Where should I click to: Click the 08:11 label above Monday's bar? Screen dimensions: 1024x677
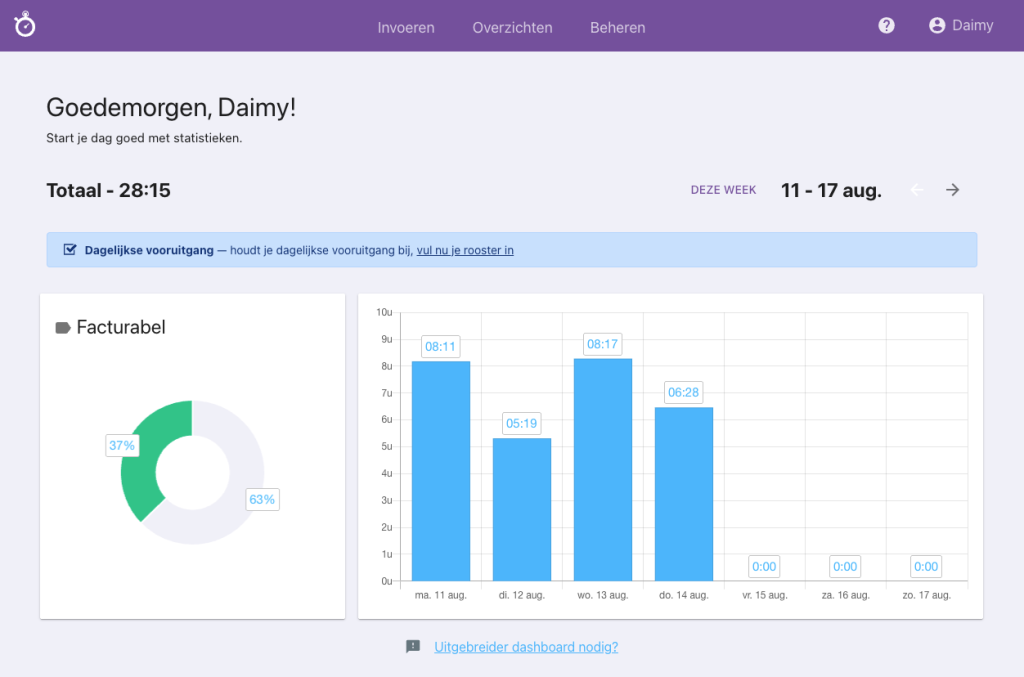[x=440, y=345]
